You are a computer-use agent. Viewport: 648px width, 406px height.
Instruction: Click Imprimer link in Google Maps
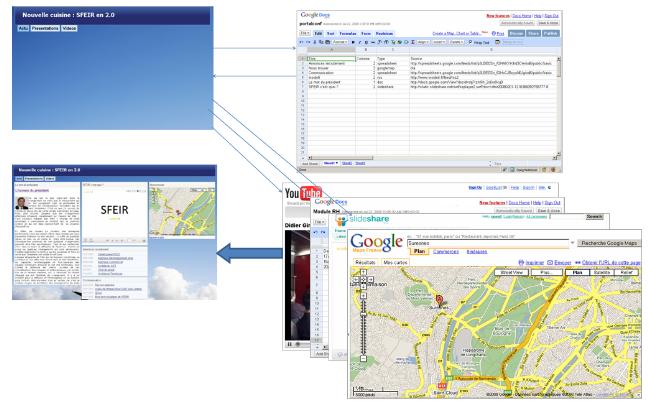(x=531, y=263)
